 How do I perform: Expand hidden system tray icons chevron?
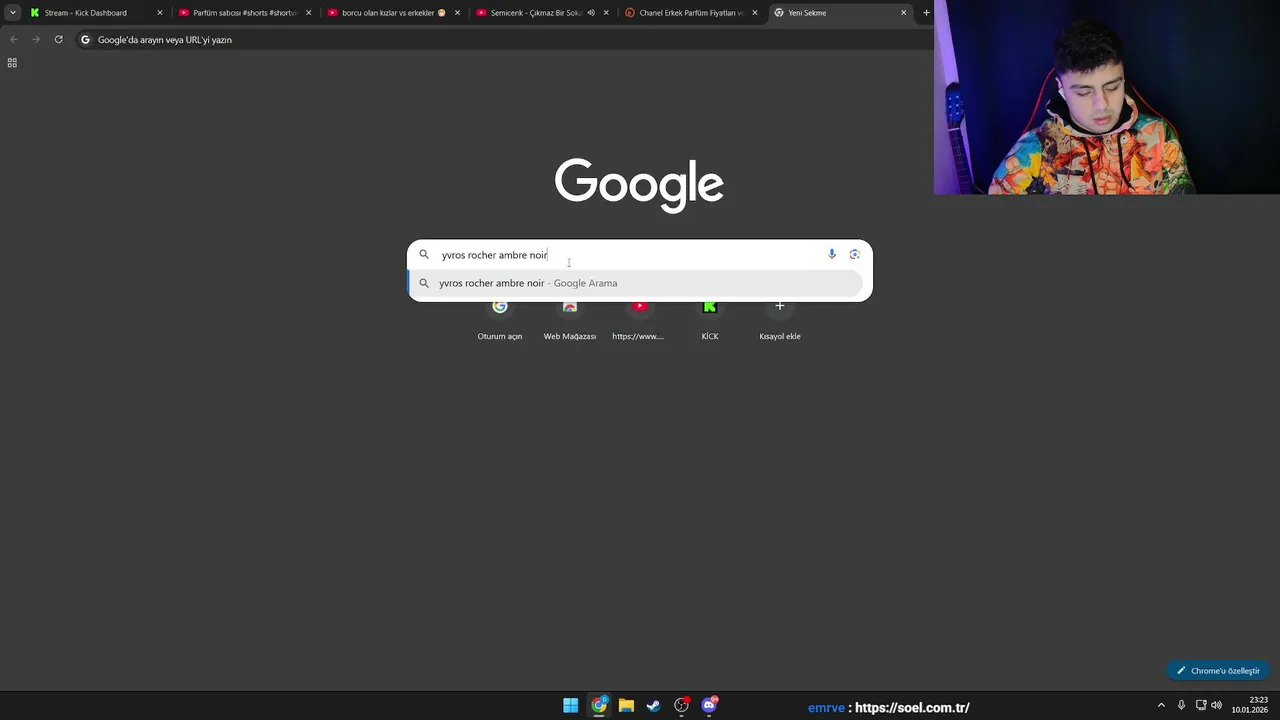point(1161,705)
